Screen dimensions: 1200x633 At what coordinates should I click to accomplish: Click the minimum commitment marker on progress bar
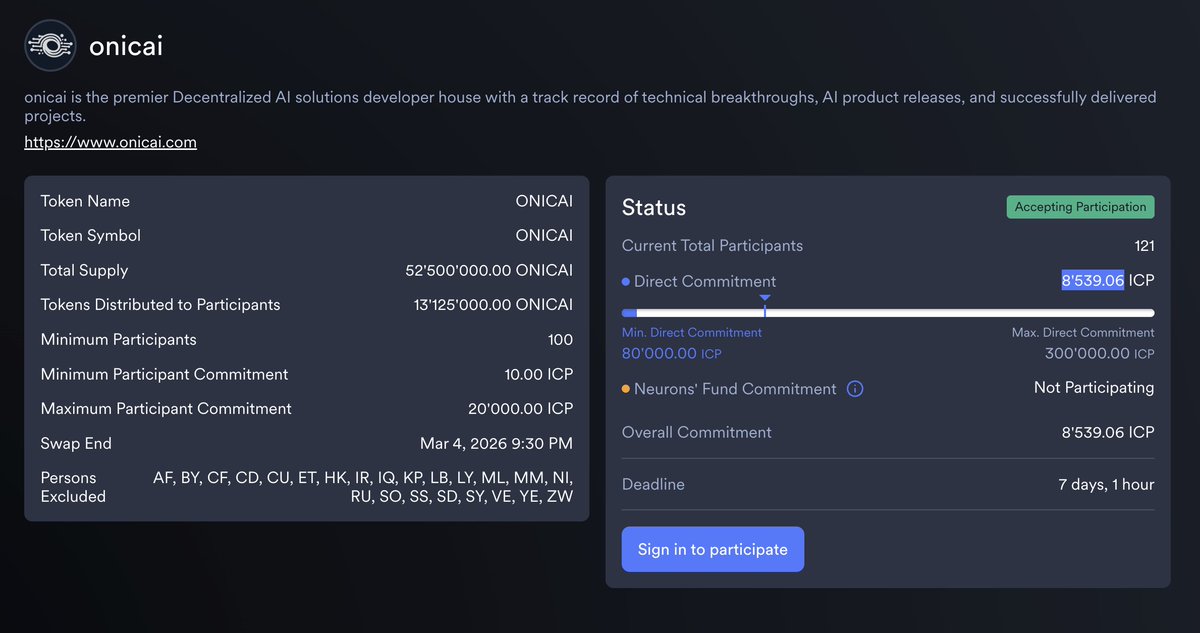click(764, 307)
